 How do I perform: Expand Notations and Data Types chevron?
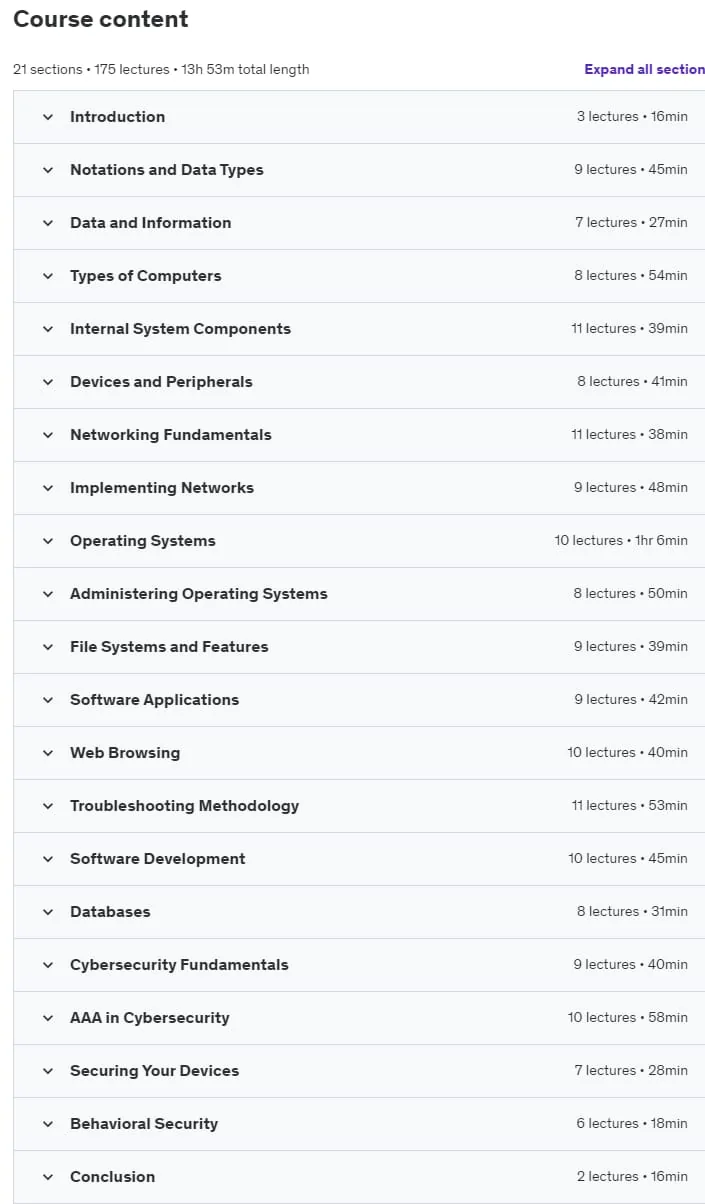48,170
